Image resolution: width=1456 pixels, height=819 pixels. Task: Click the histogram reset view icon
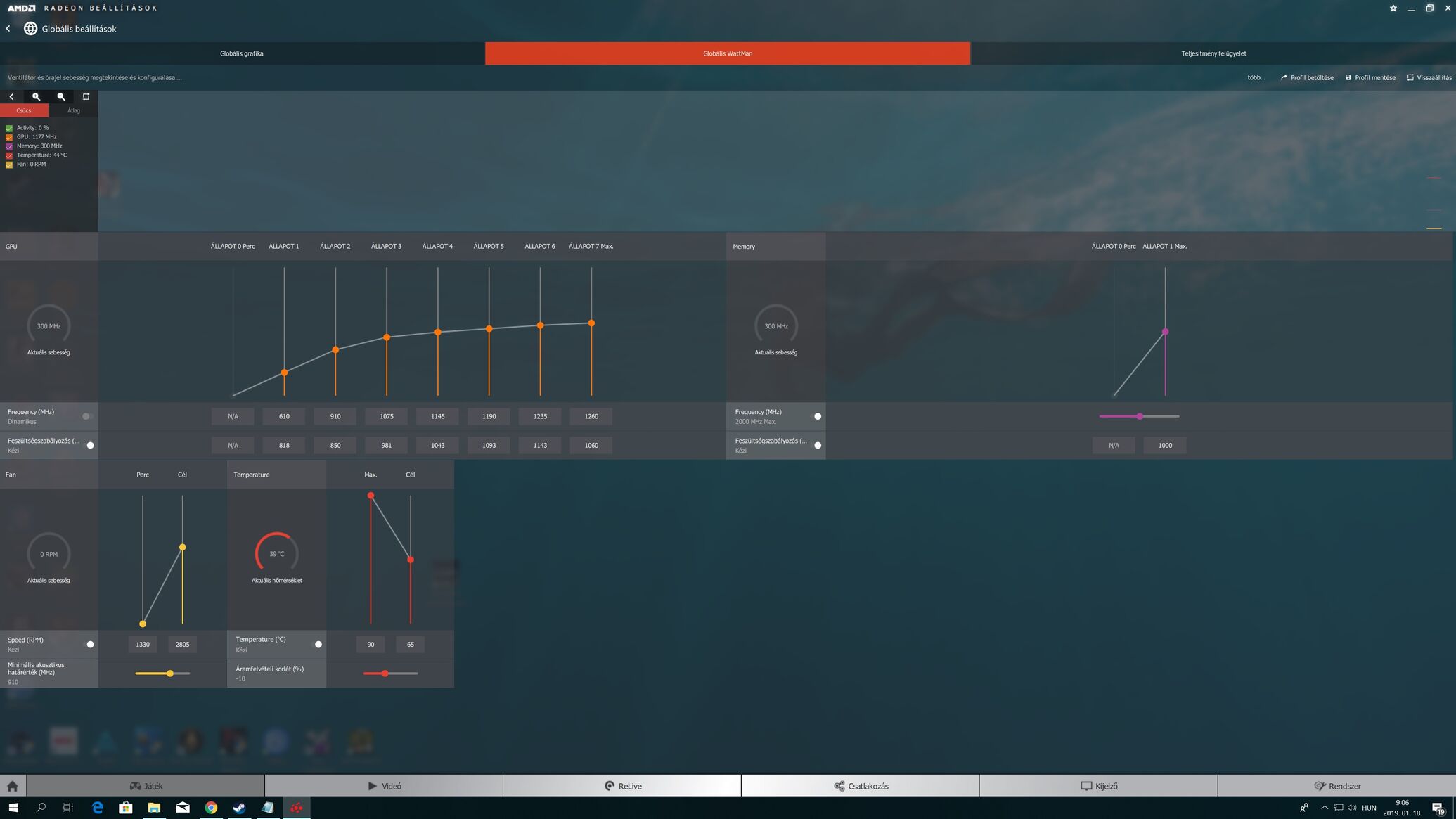[86, 97]
